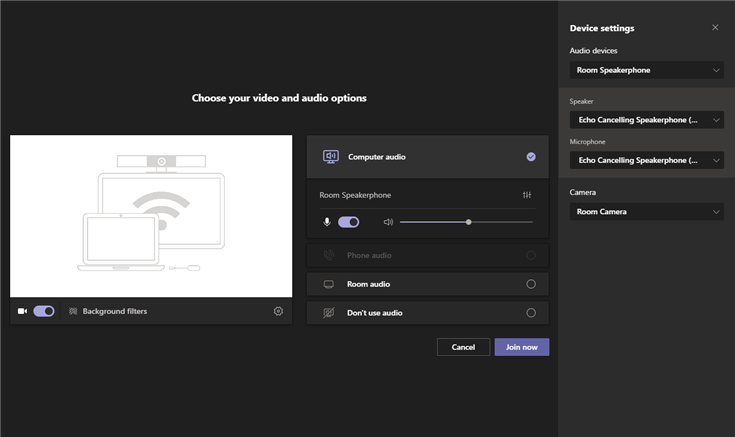This screenshot has height=437, width=735.
Task: Toggle the microphone switch off
Action: click(348, 222)
